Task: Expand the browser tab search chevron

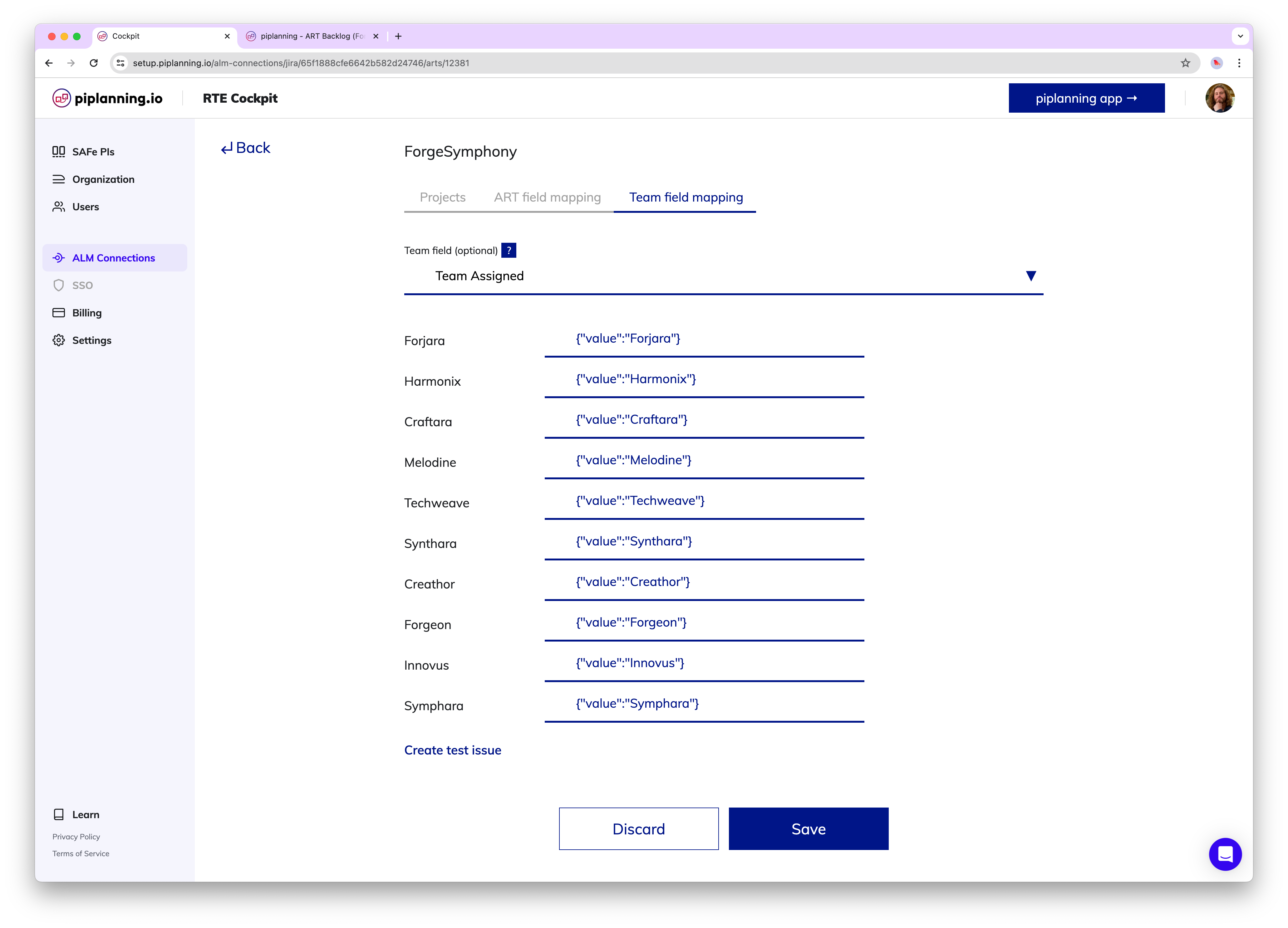Action: (1240, 36)
